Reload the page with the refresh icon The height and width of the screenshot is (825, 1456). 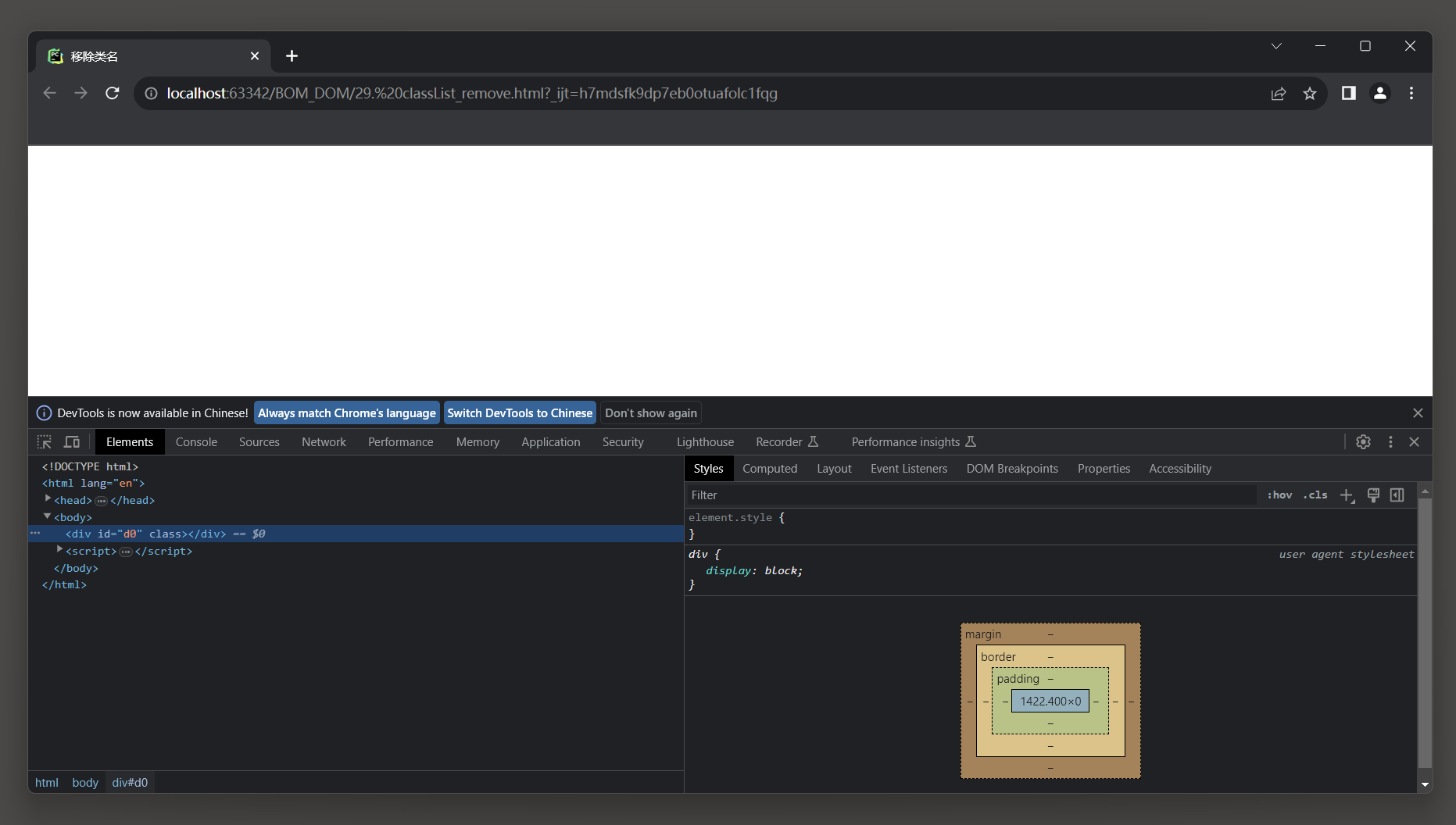(x=113, y=93)
